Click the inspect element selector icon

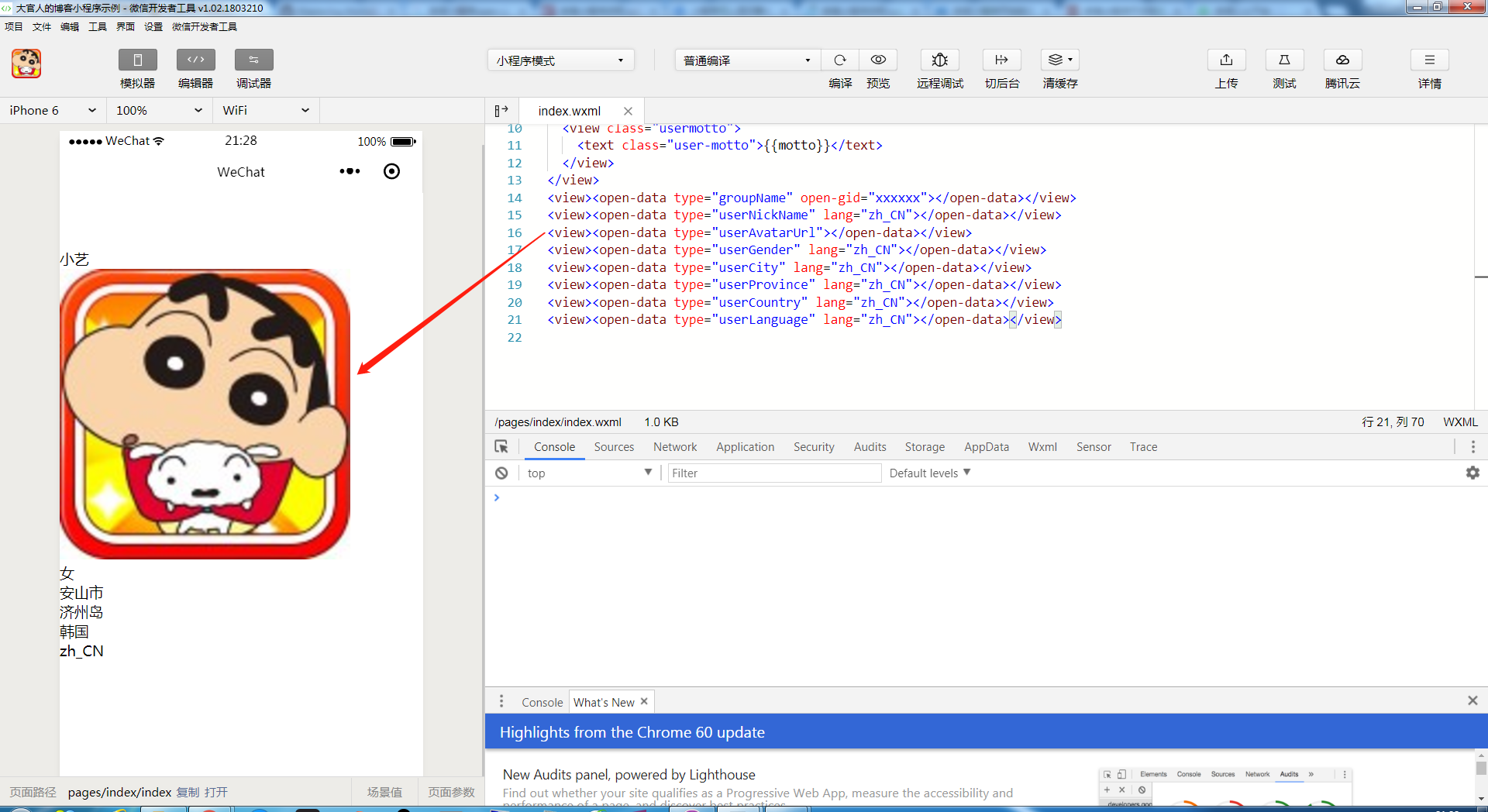(501, 447)
